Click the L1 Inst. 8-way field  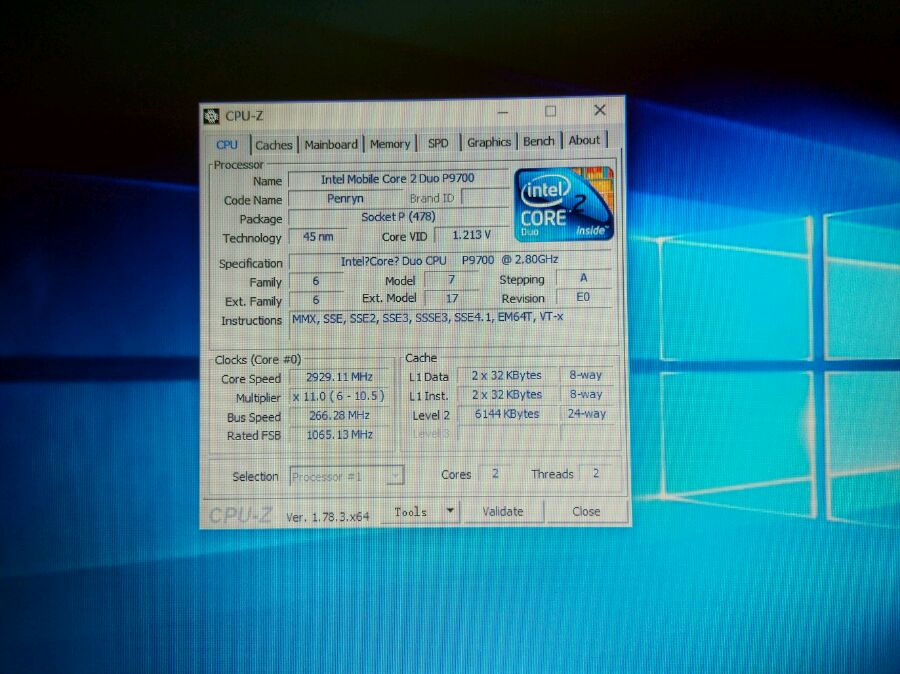click(586, 394)
